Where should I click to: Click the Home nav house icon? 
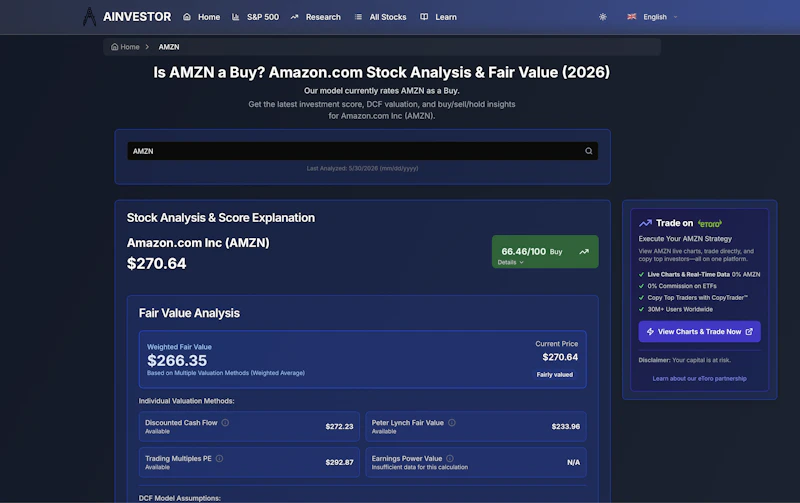pos(187,17)
